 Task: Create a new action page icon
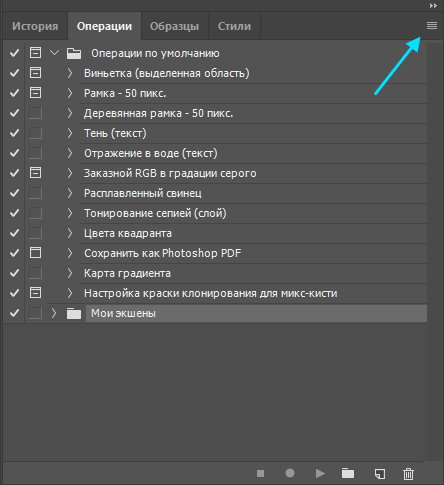(x=380, y=473)
